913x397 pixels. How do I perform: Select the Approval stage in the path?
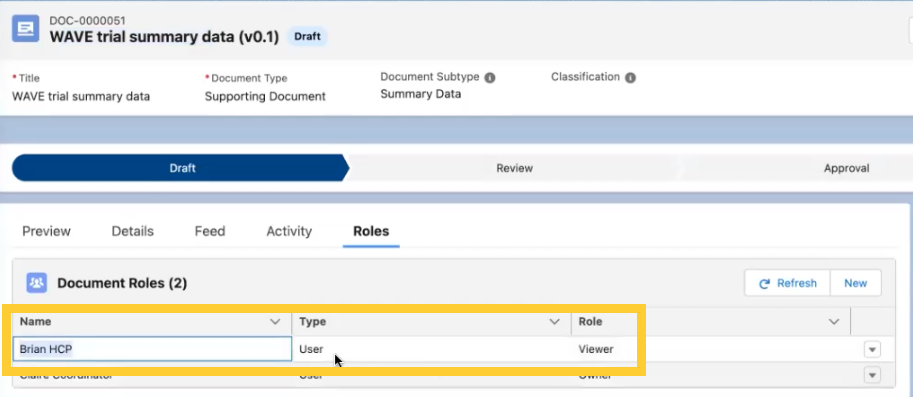pos(846,168)
